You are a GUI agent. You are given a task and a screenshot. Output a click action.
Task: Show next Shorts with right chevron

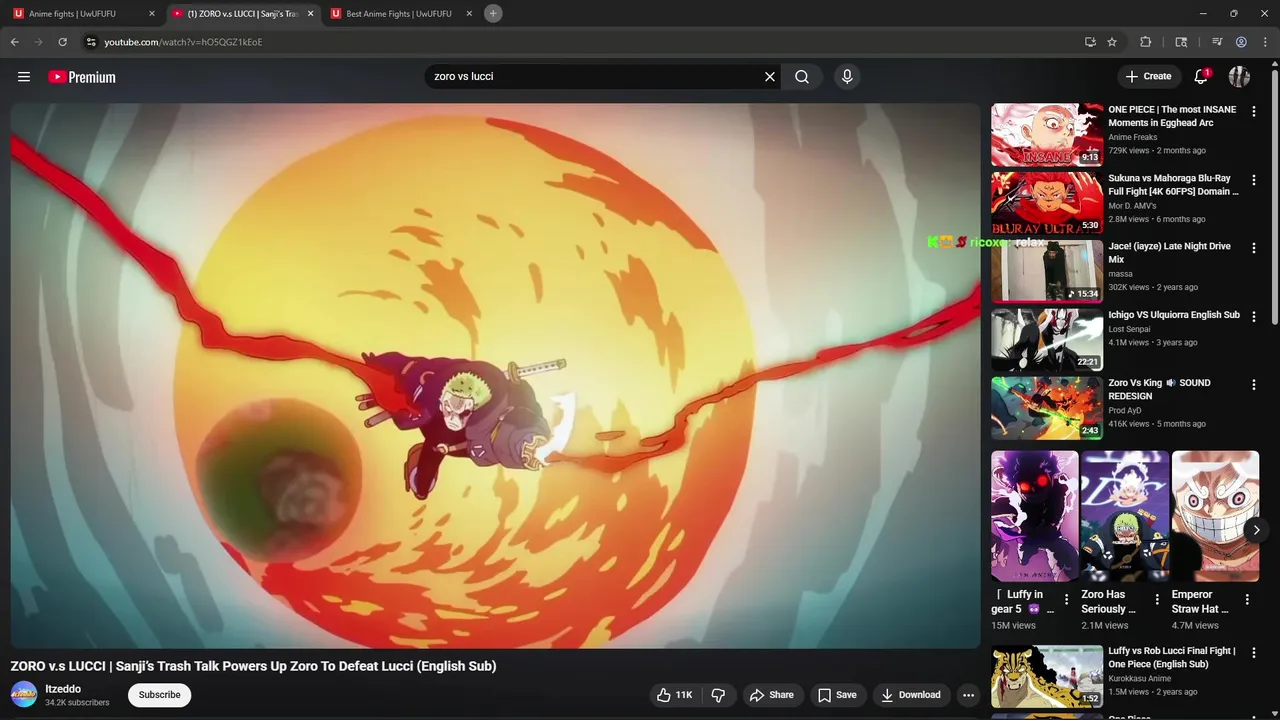pos(1256,530)
